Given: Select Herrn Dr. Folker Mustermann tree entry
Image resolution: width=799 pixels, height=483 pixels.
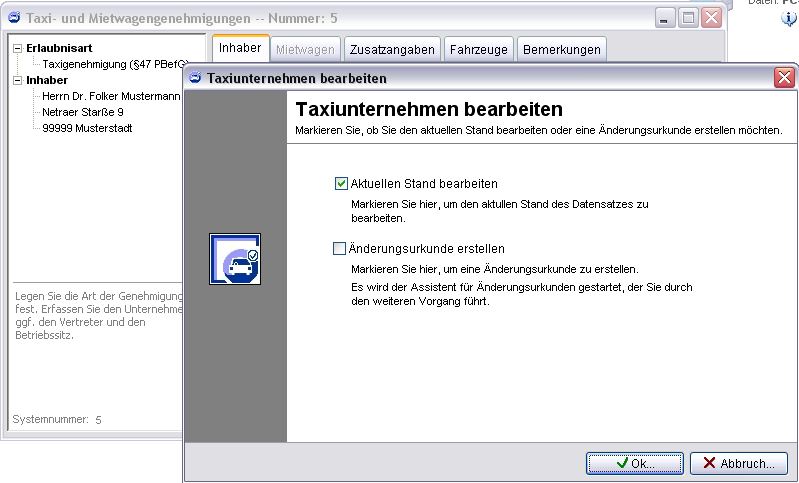Looking at the screenshot, I should (x=110, y=96).
